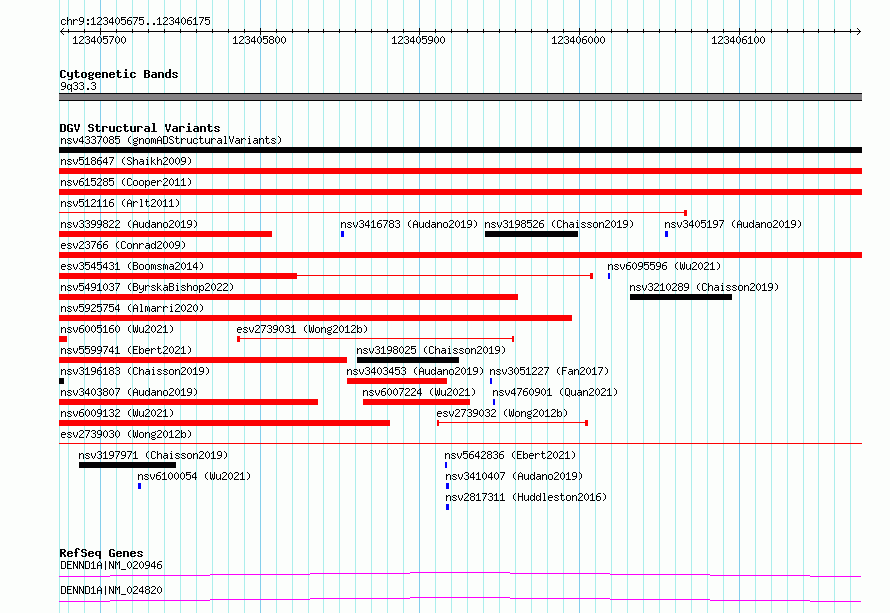The image size is (890, 613).
Task: Click the thin red interval under esv2739031
Action: click(376, 339)
